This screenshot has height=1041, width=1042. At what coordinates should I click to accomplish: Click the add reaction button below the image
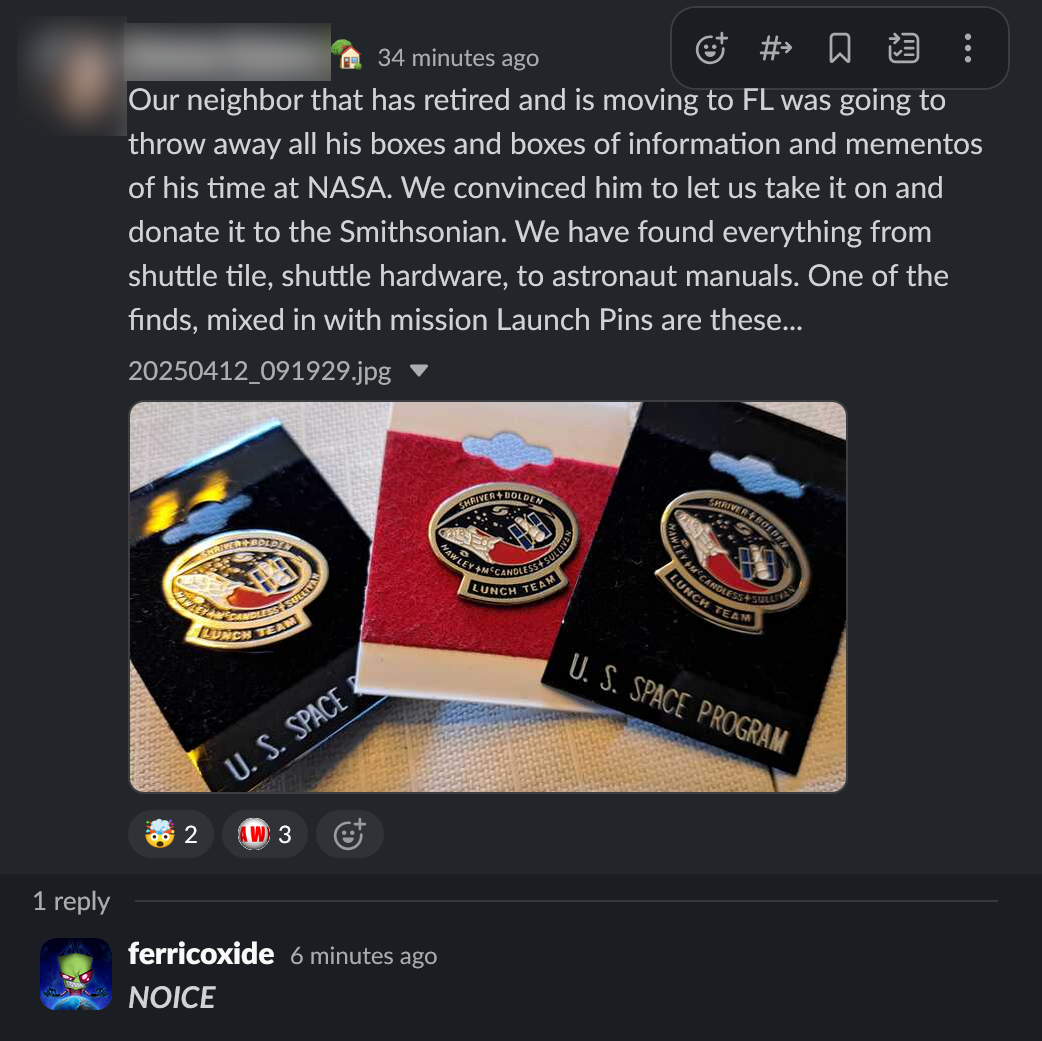350,834
